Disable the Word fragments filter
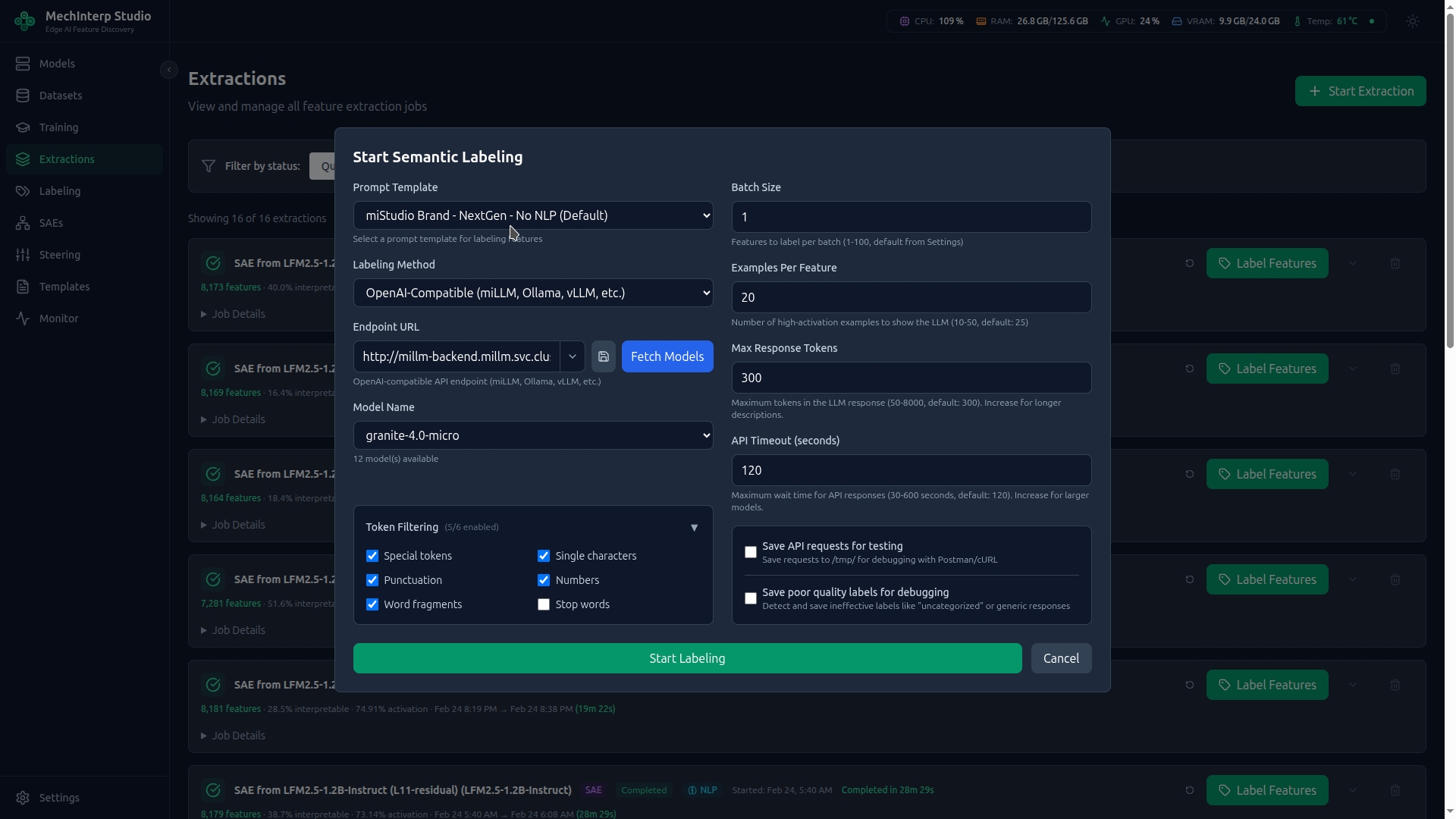This screenshot has width=1456, height=819. (x=372, y=604)
